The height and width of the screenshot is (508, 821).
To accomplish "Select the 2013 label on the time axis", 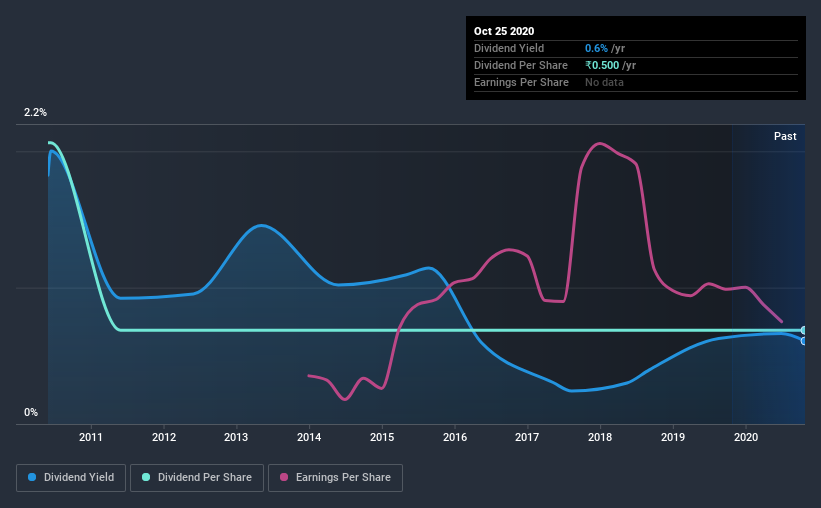I will coord(236,437).
